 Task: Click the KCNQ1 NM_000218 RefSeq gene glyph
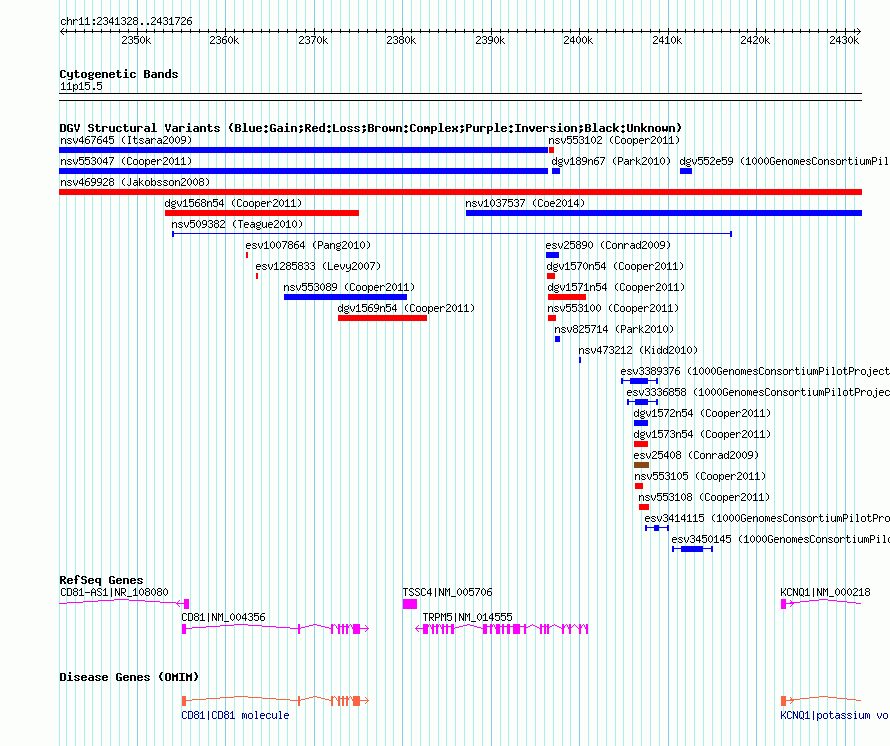821,603
